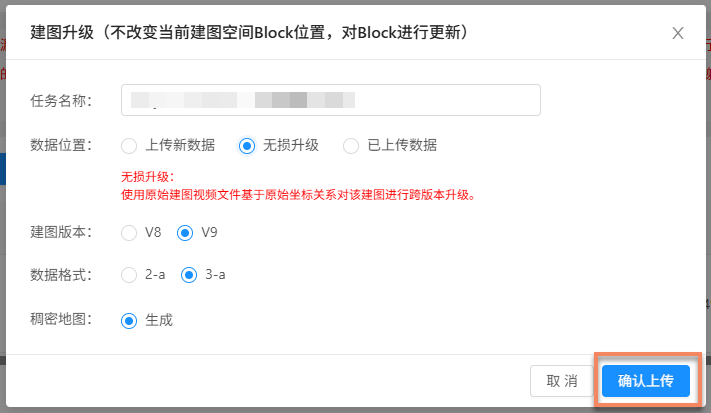Click the red description about 跨版本升级
This screenshot has width=711, height=413.
(x=297, y=194)
